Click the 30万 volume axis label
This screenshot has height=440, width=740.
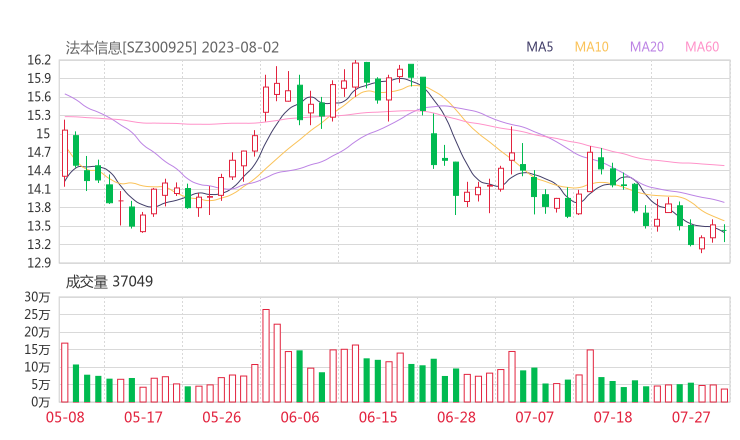click(37, 297)
